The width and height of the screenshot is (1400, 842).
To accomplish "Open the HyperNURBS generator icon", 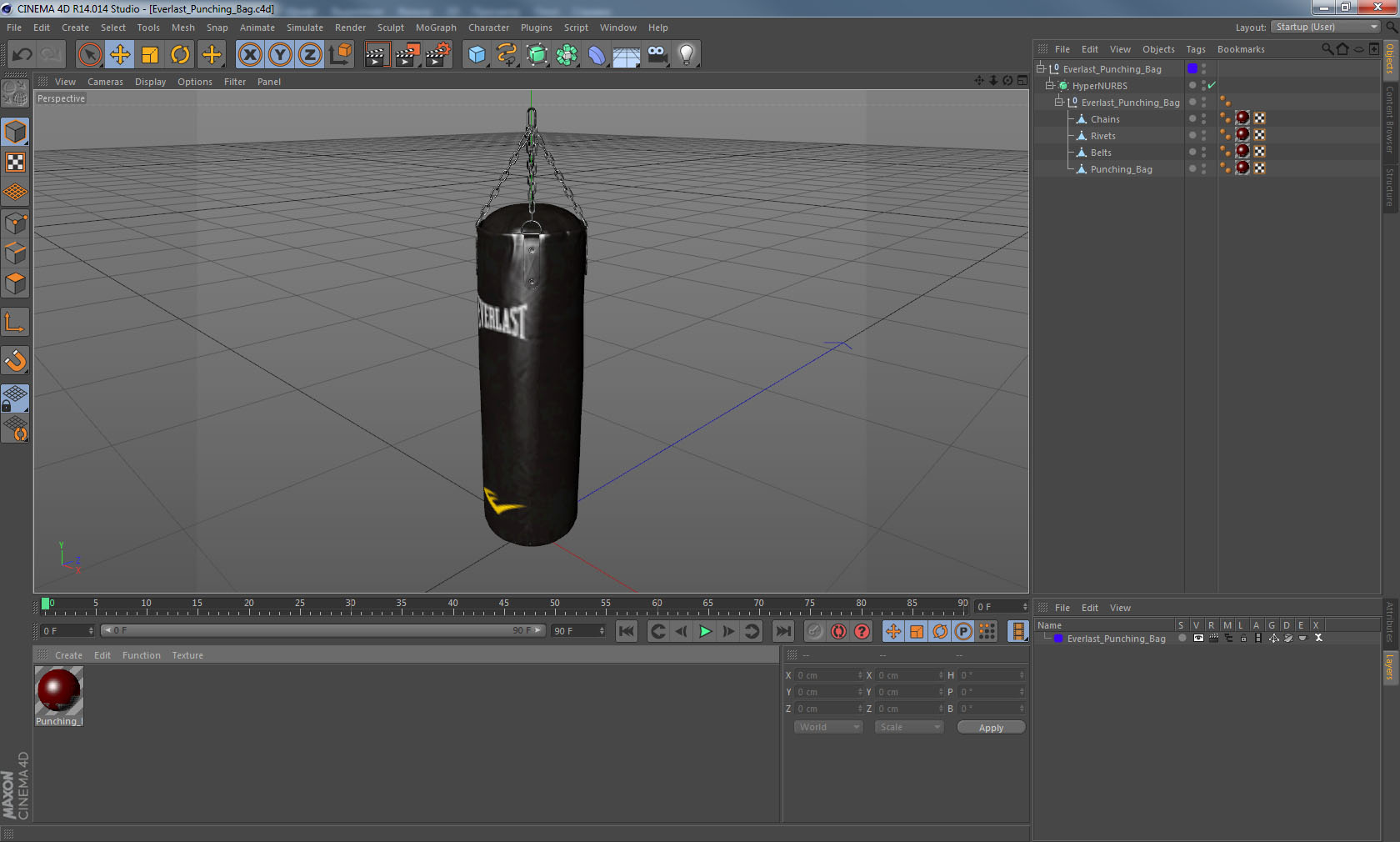I will click(537, 55).
